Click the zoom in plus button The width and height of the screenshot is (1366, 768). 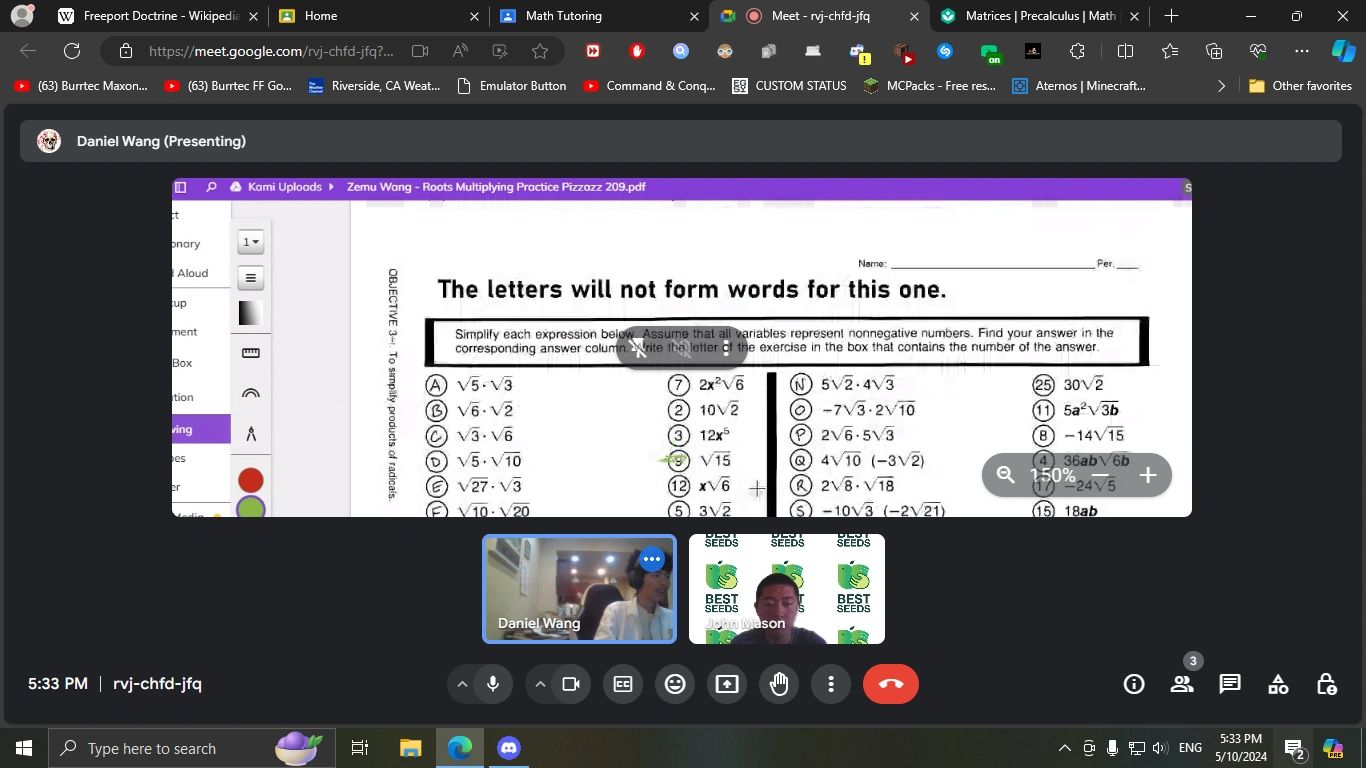(x=1147, y=476)
